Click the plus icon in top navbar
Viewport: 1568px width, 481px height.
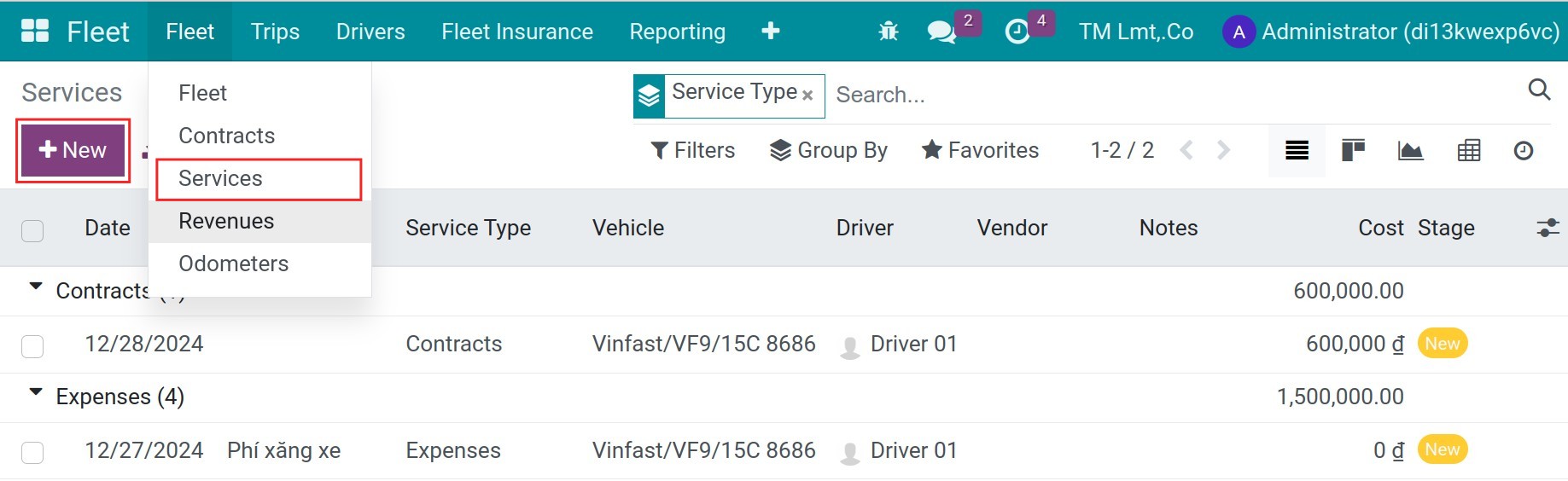[x=770, y=32]
